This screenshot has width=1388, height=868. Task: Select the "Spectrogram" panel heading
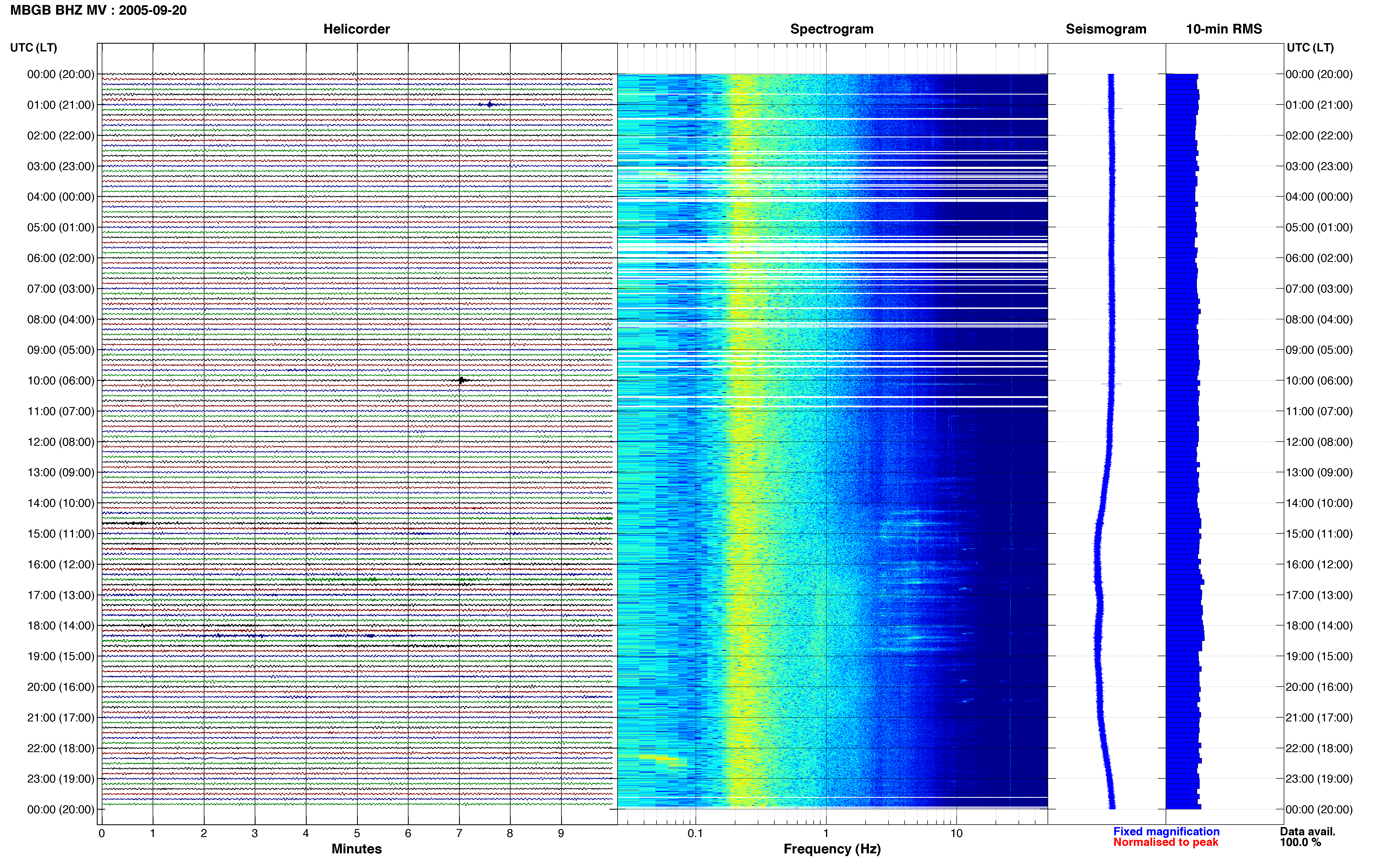point(832,29)
